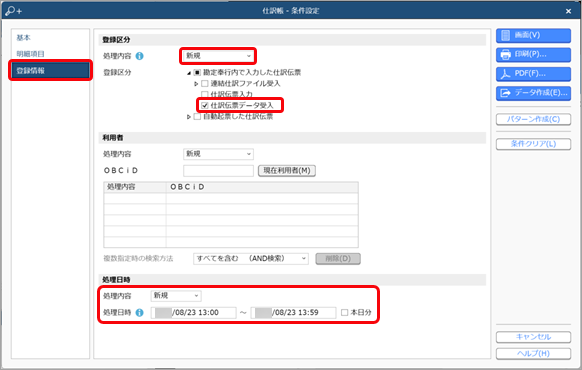Click start datetime field 08/23 13:00

click(x=193, y=312)
